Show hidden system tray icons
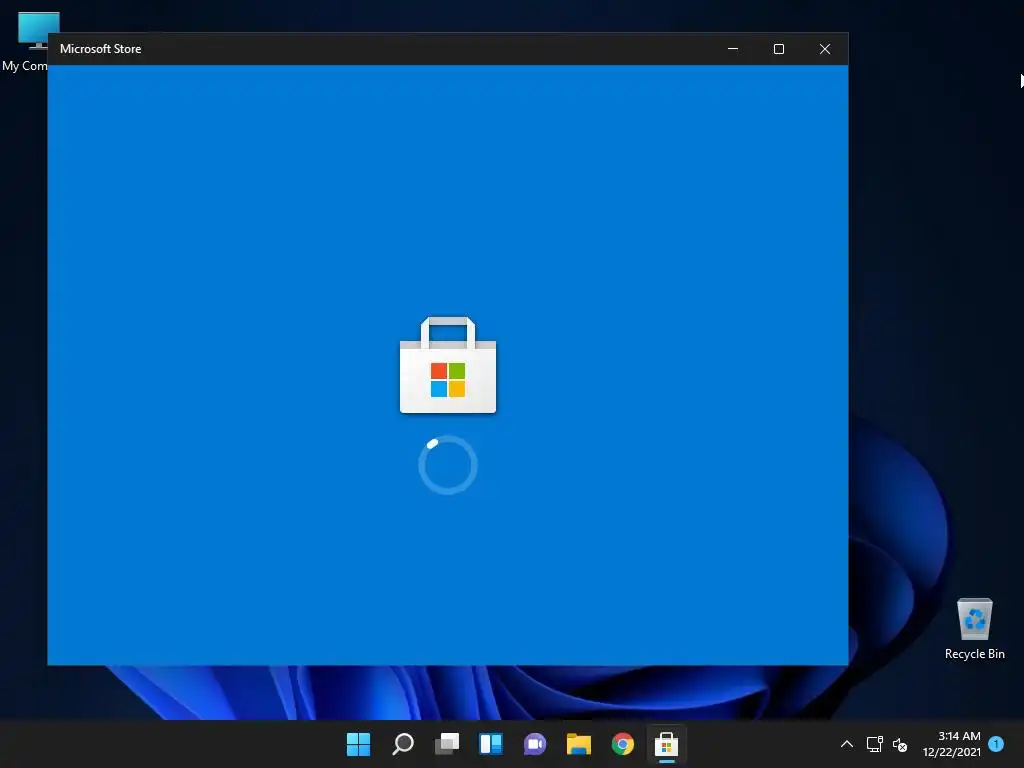This screenshot has height=768, width=1024. coord(846,744)
